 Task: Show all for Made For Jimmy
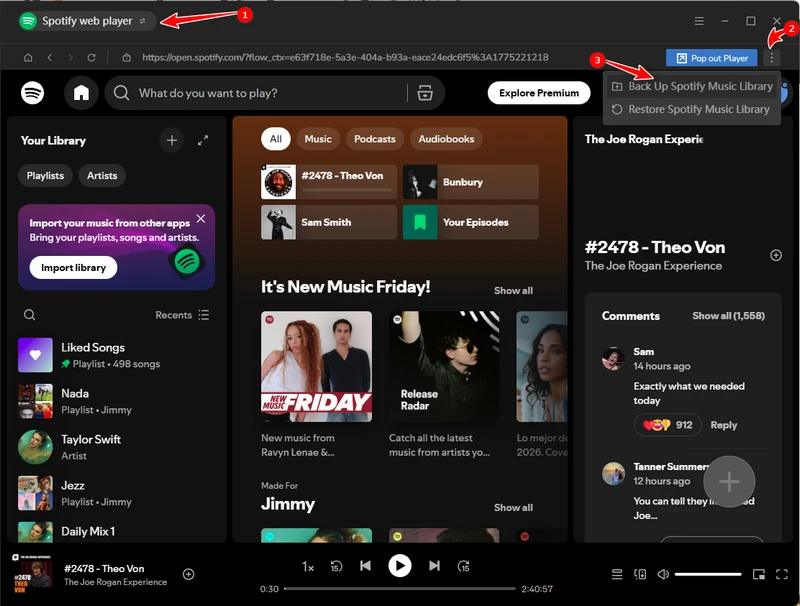click(x=513, y=508)
